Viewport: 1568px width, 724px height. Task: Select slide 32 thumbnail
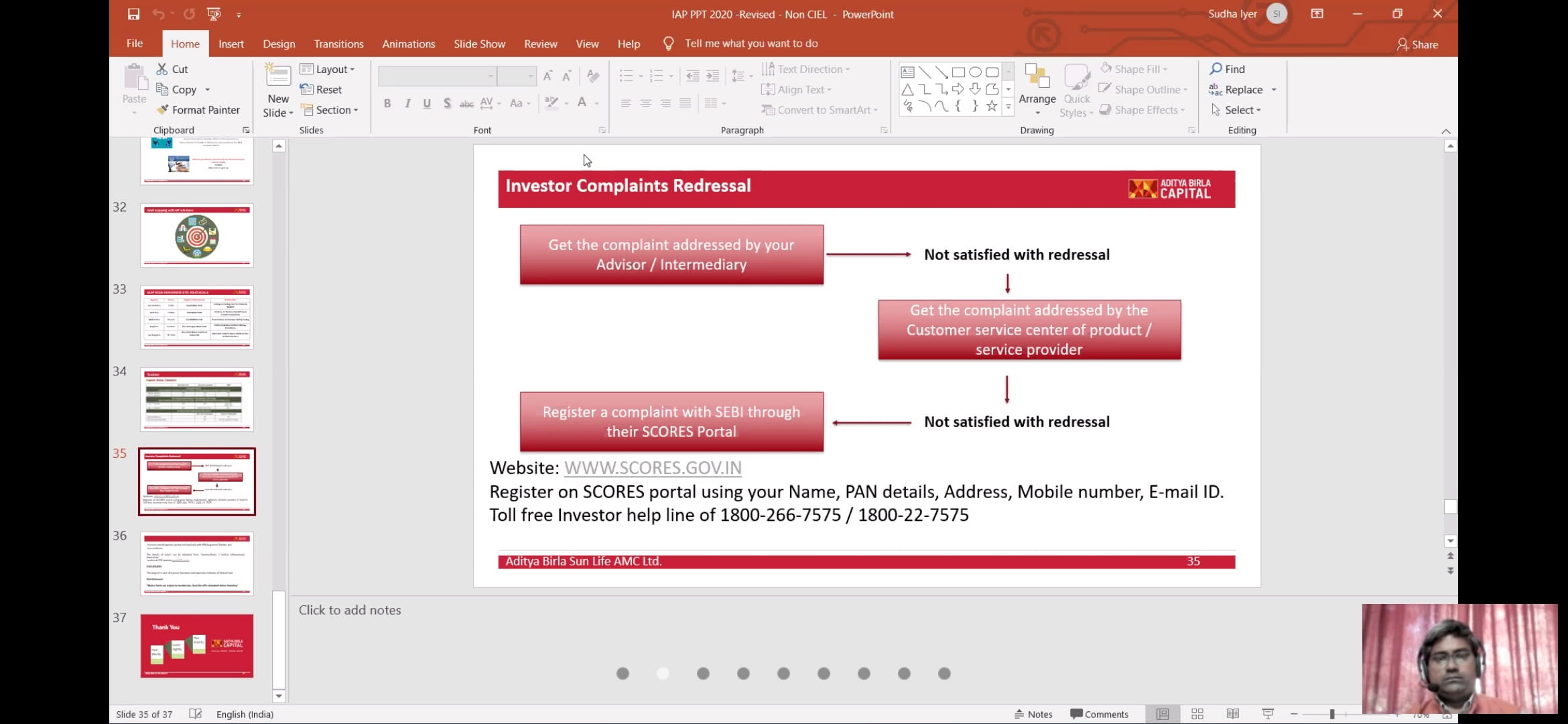click(x=197, y=235)
